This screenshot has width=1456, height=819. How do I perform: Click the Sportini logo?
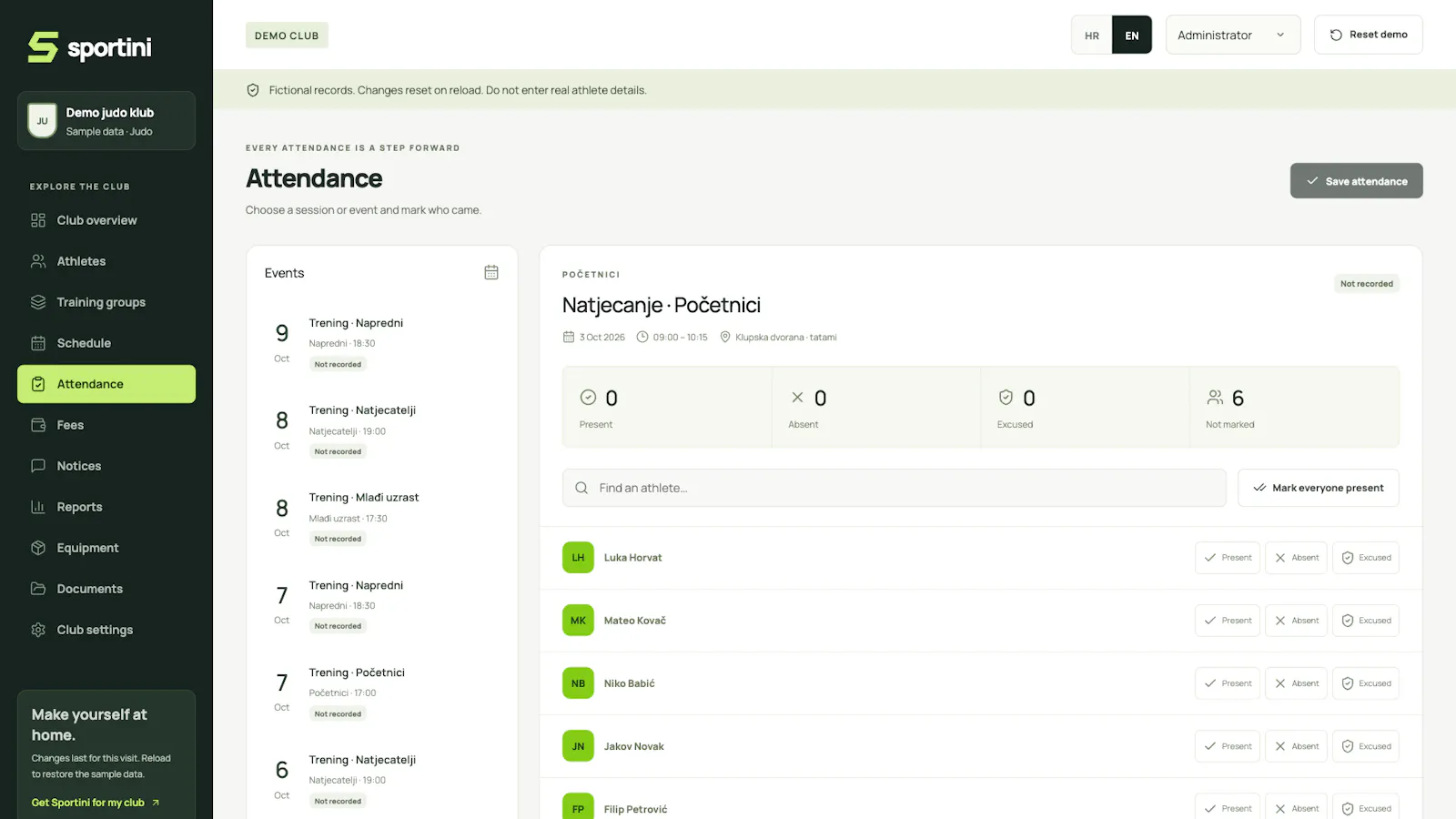pyautogui.click(x=89, y=47)
